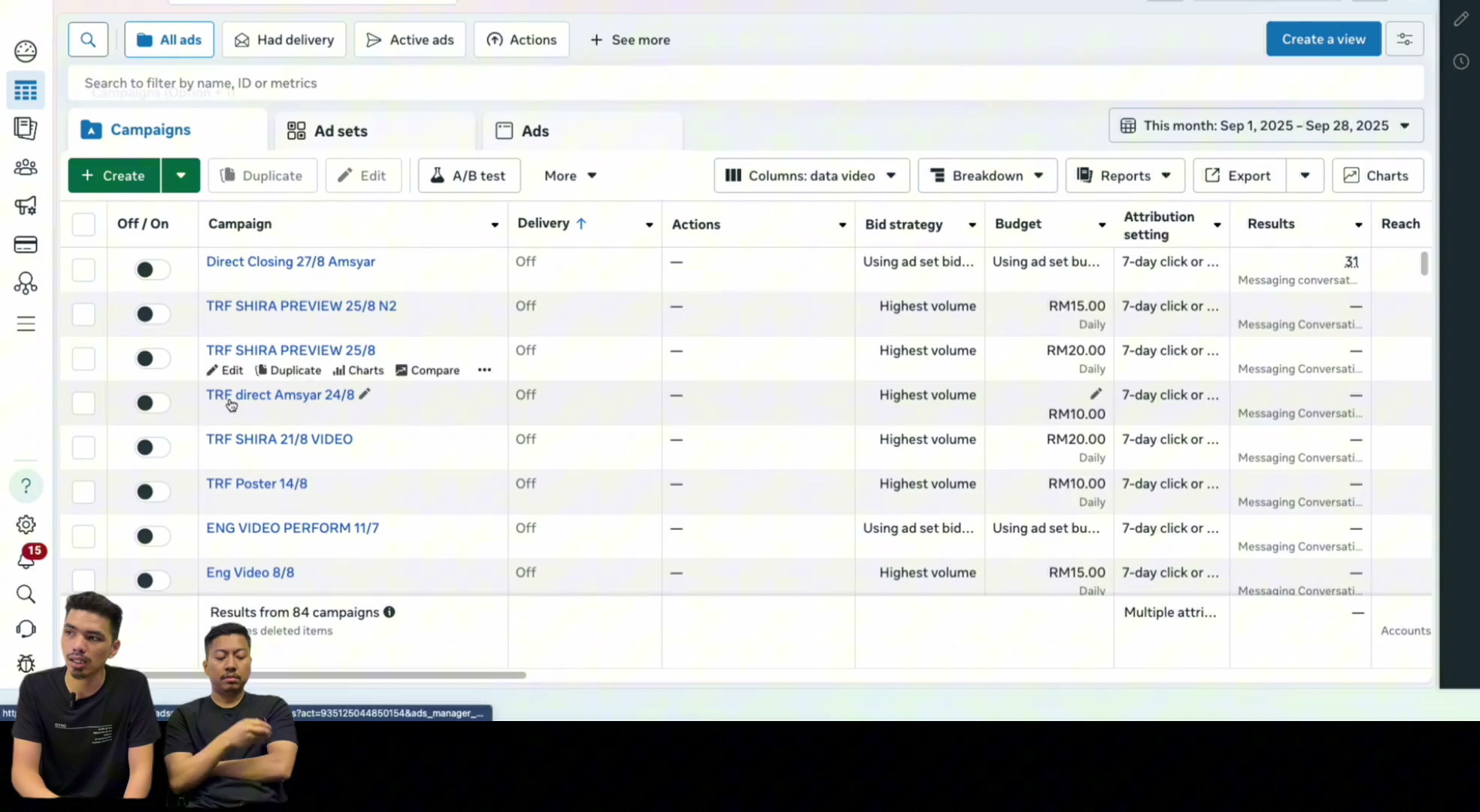Toggle on Direct Closing 27/8 Amsyar campaign
This screenshot has height=812, width=1480.
point(152,269)
